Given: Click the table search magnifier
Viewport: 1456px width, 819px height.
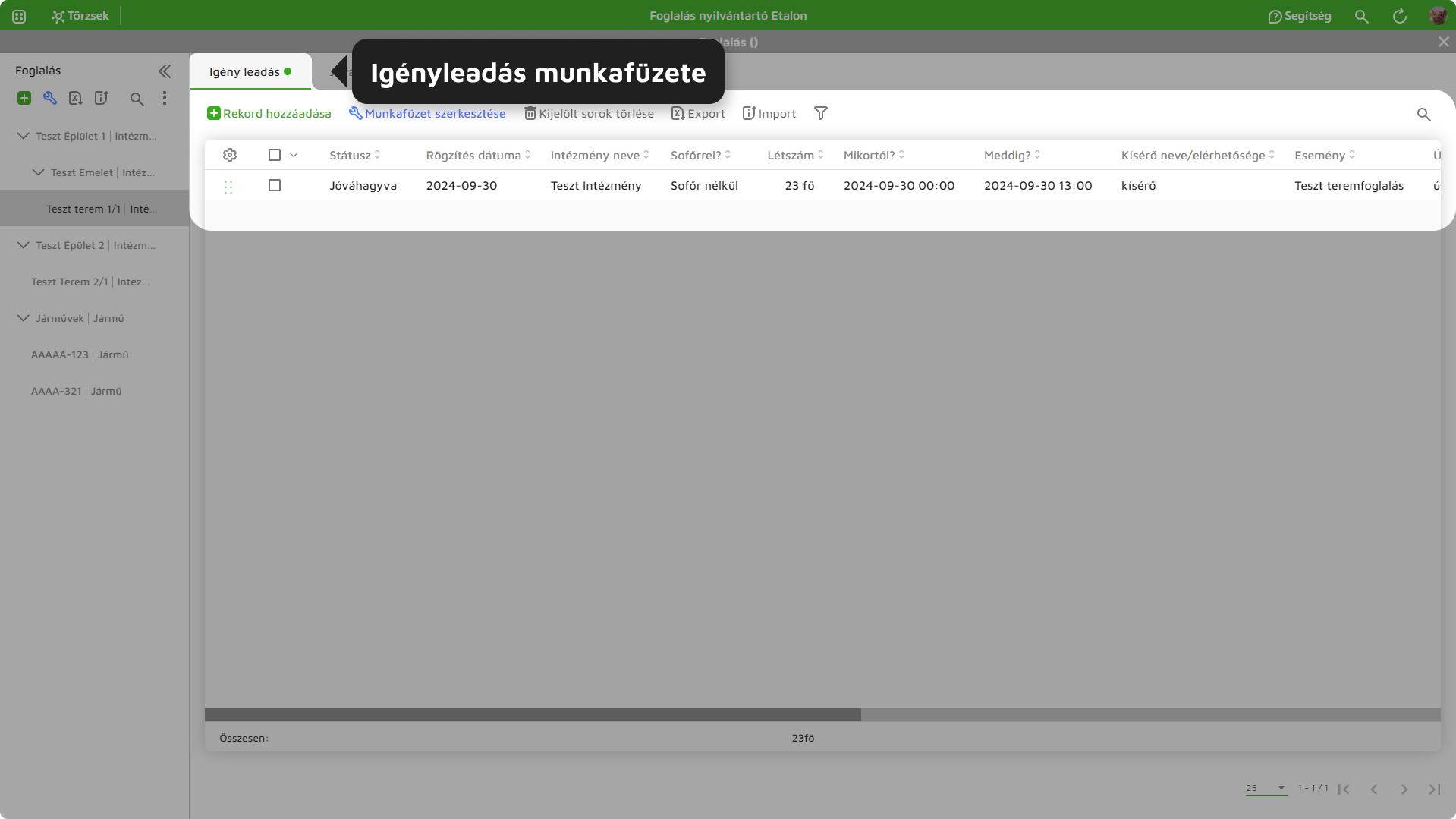Looking at the screenshot, I should click(1423, 114).
